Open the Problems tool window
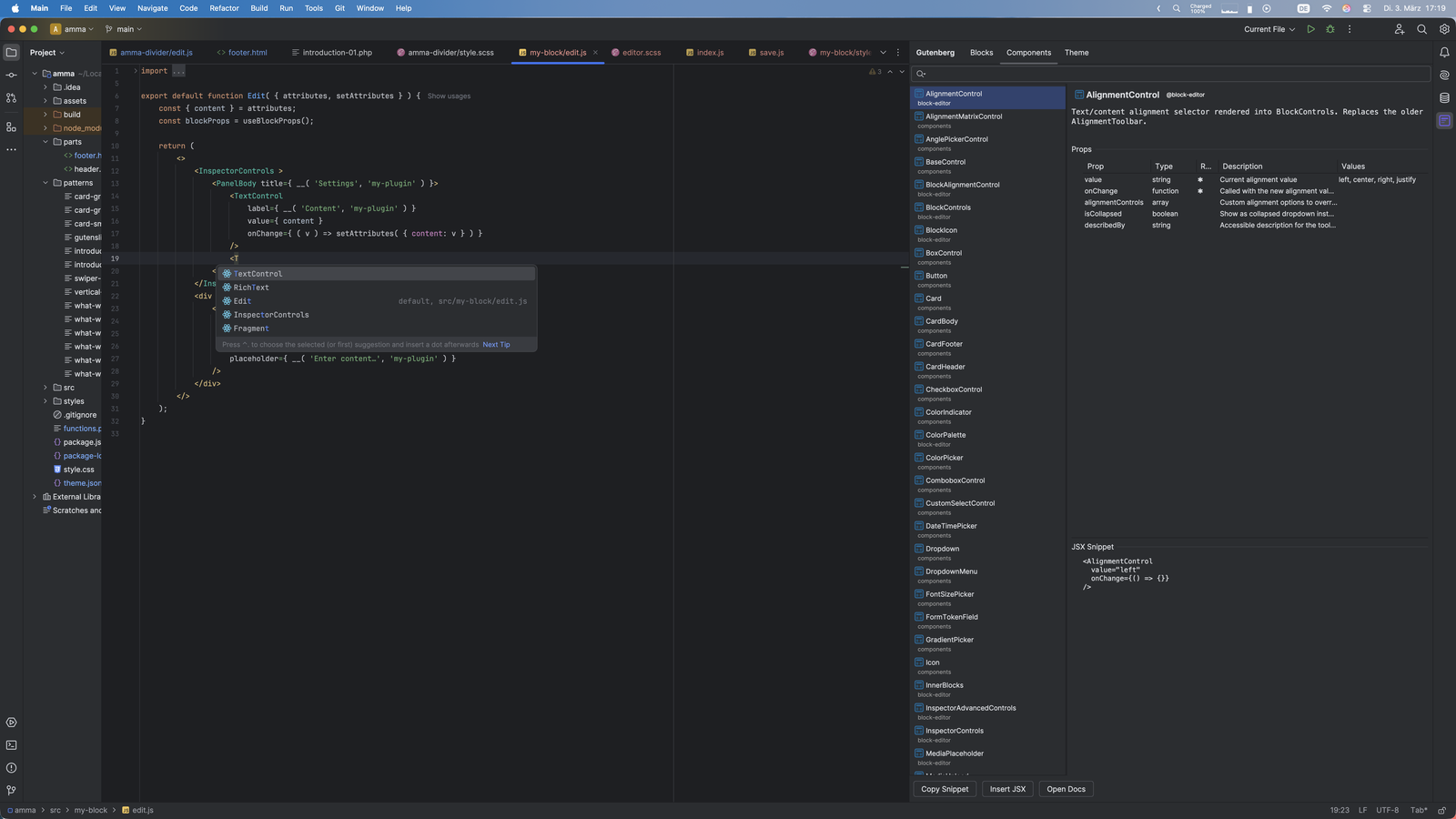Screen dimensions: 1456x819 pos(11,768)
